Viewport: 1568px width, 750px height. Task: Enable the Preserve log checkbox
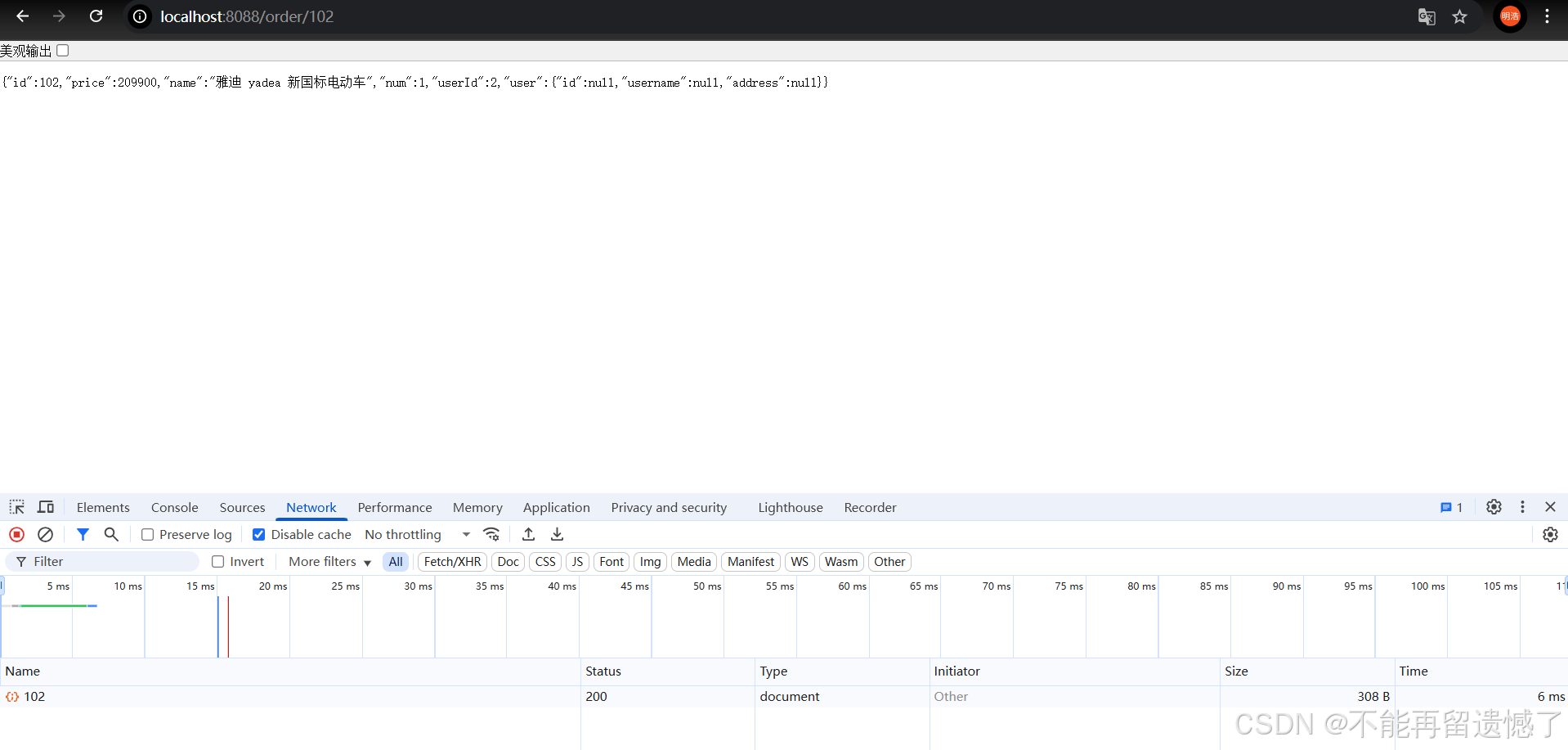[148, 534]
